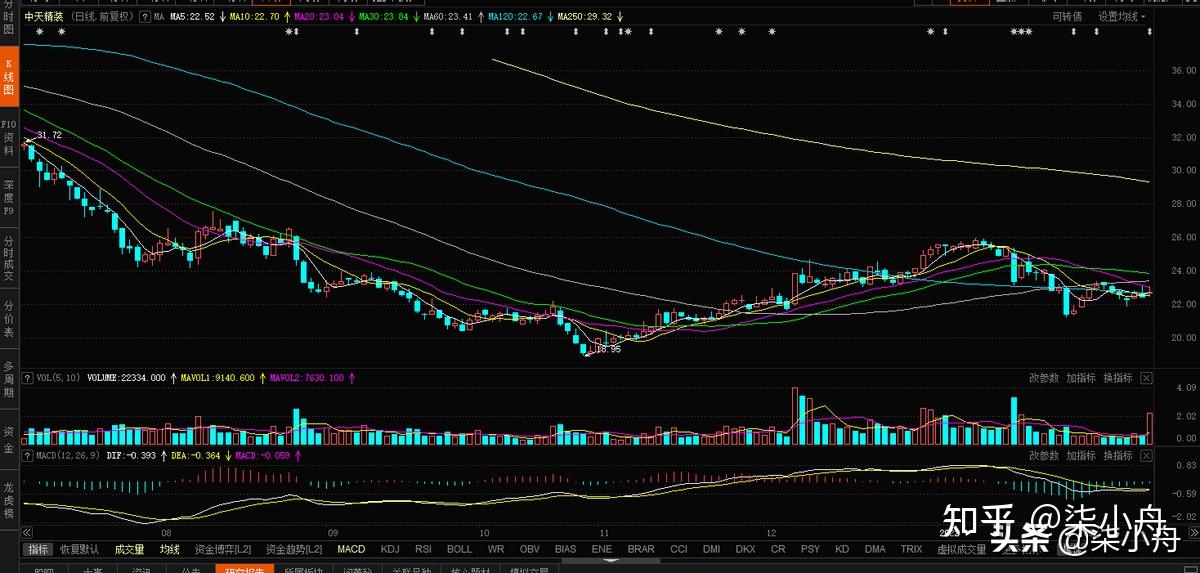Open the K线图 sidebar view
The width and height of the screenshot is (1200, 573).
[9, 82]
